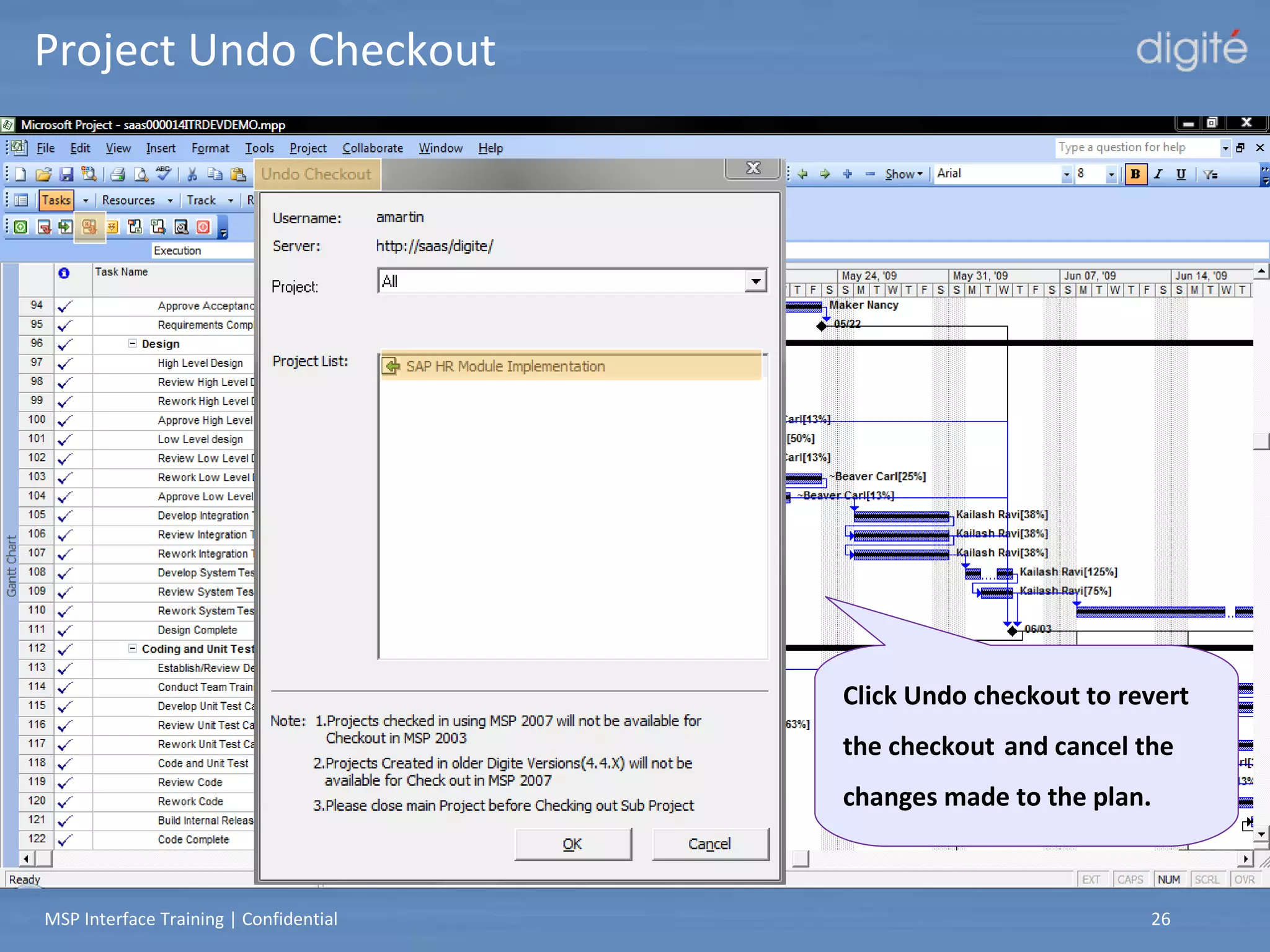The height and width of the screenshot is (952, 1270).
Task: Open the help question dropdown arrow
Action: click(1225, 148)
